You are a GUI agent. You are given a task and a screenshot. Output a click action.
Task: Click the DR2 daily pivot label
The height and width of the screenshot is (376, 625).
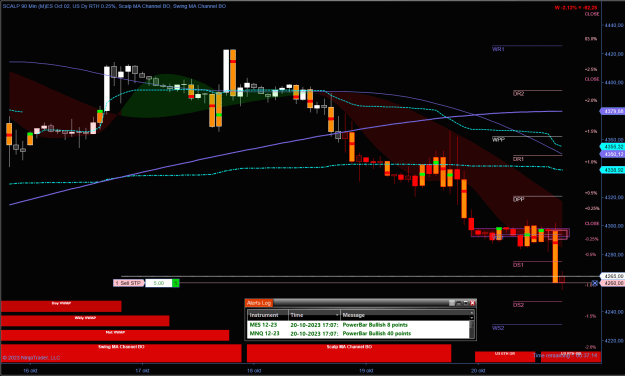pyautogui.click(x=518, y=94)
